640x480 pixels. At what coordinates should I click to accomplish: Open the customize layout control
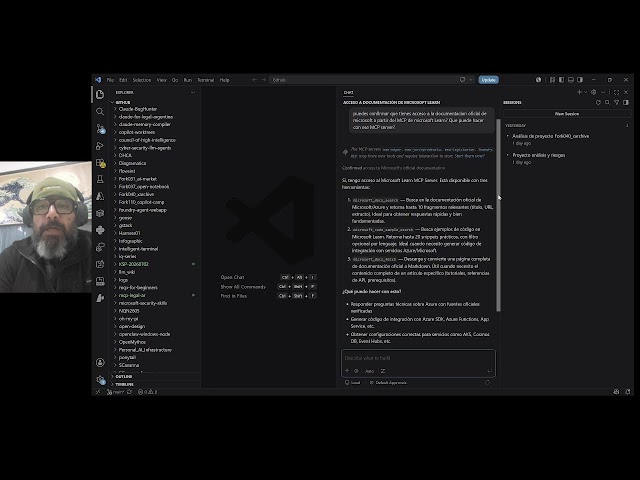pyautogui.click(x=552, y=80)
